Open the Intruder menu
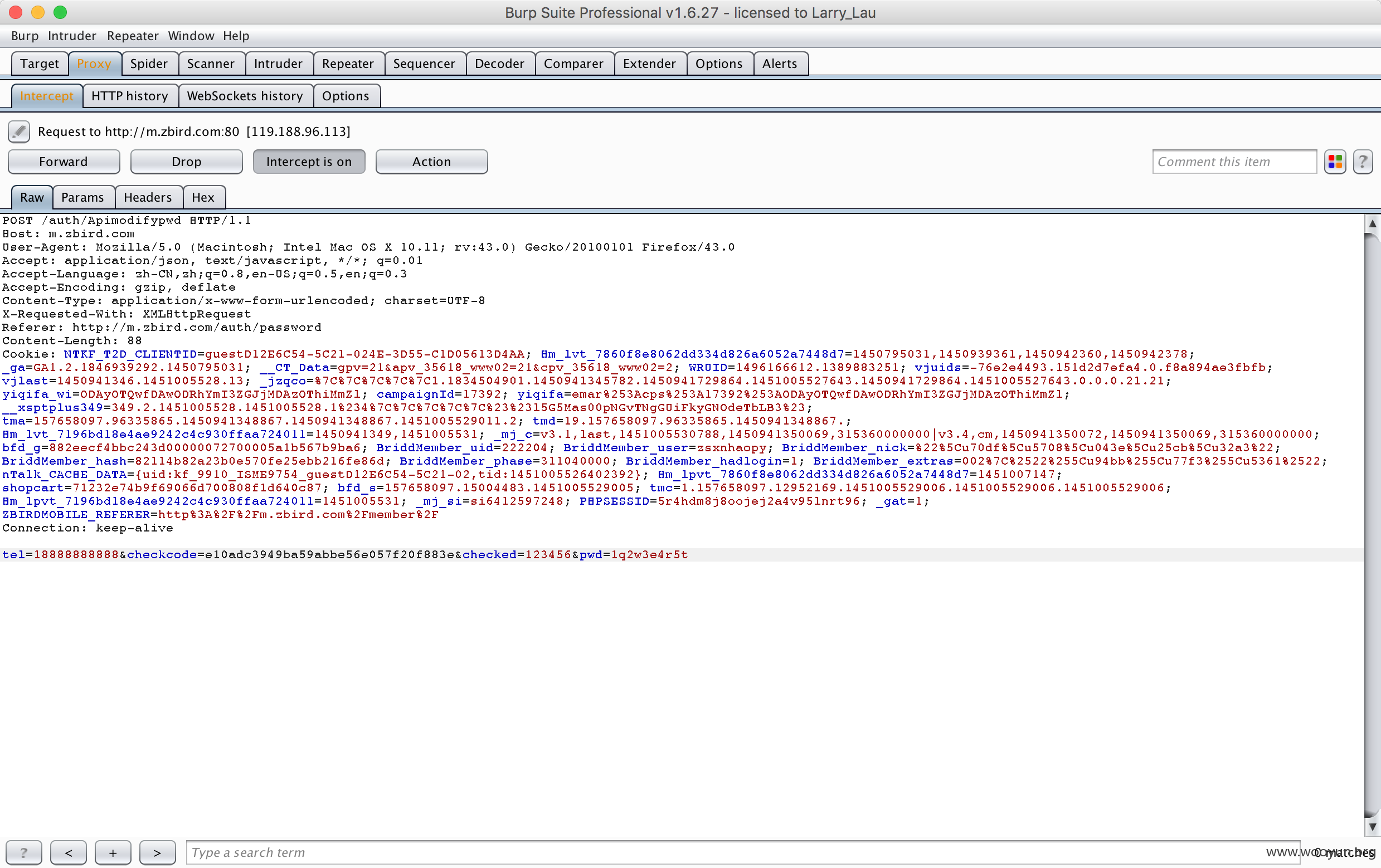The image size is (1381, 868). tap(72, 36)
